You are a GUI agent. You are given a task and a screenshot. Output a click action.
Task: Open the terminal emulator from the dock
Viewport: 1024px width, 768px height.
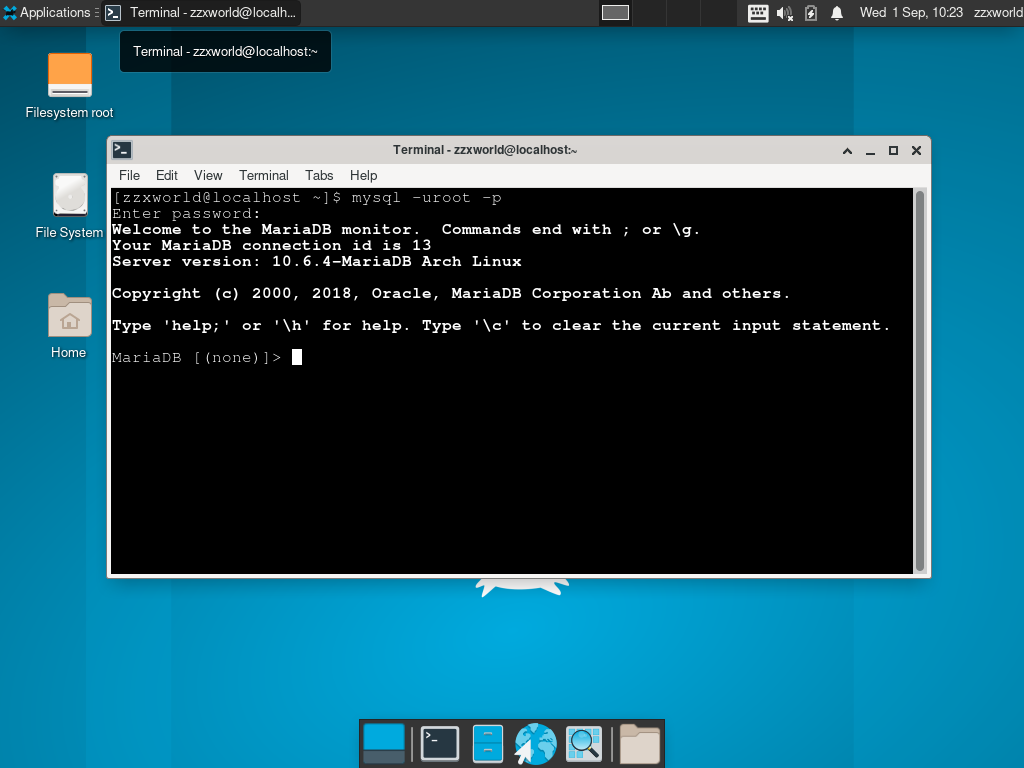coord(440,743)
